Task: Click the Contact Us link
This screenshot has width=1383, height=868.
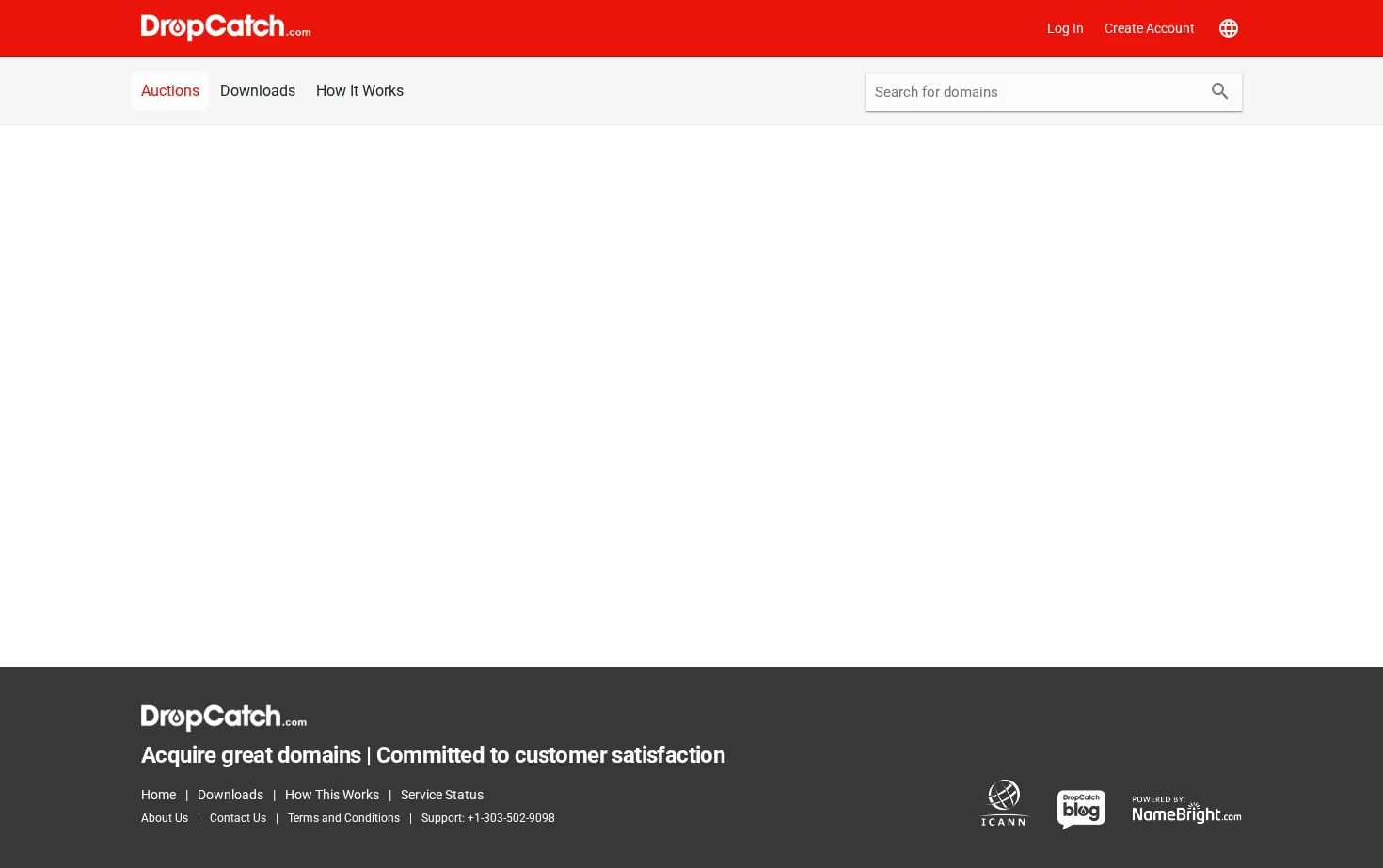Action: tap(238, 818)
